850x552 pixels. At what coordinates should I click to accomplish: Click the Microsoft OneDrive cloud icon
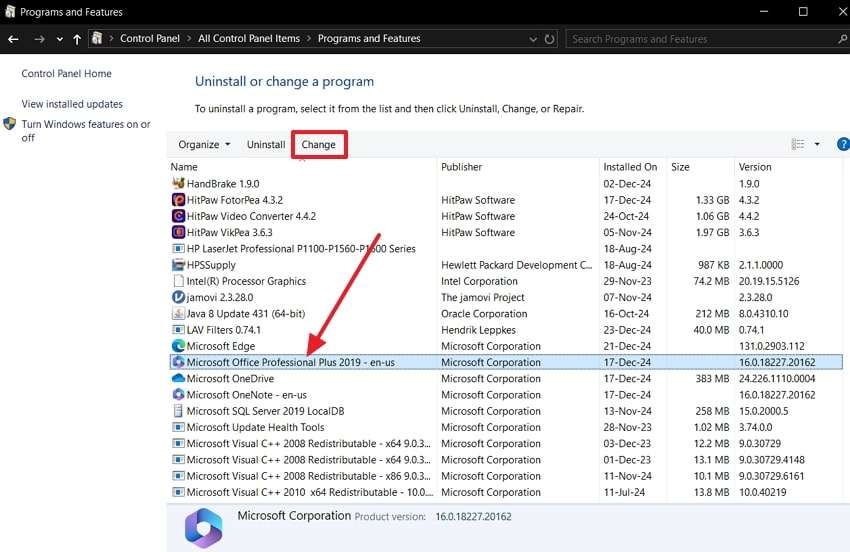click(x=178, y=378)
